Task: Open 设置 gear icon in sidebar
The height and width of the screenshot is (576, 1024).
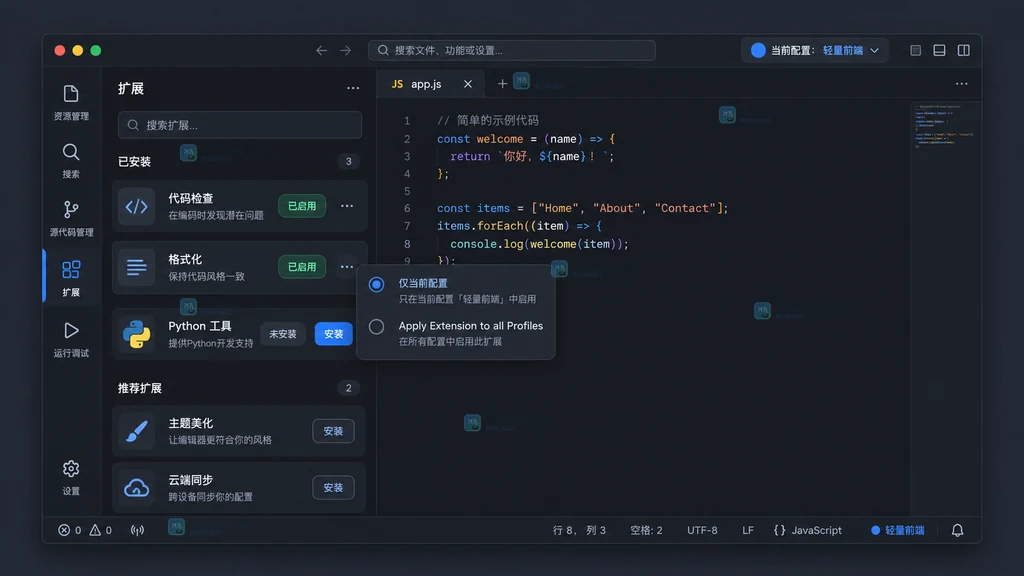Action: (71, 477)
